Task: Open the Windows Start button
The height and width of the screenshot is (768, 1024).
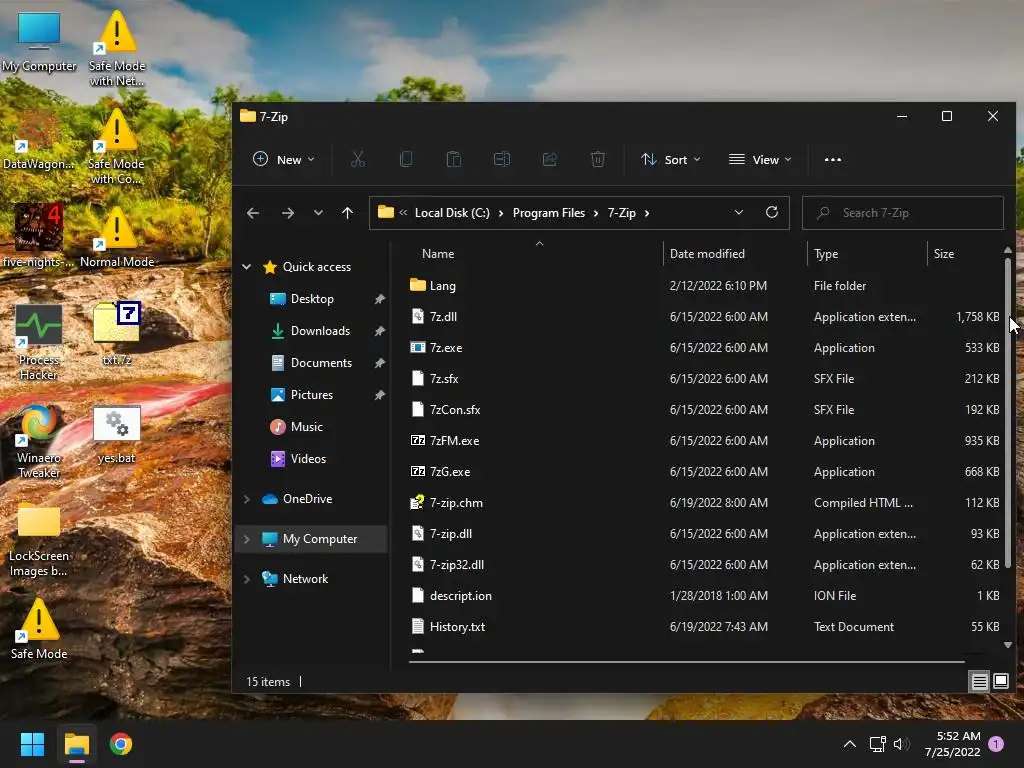Action: coord(32,744)
